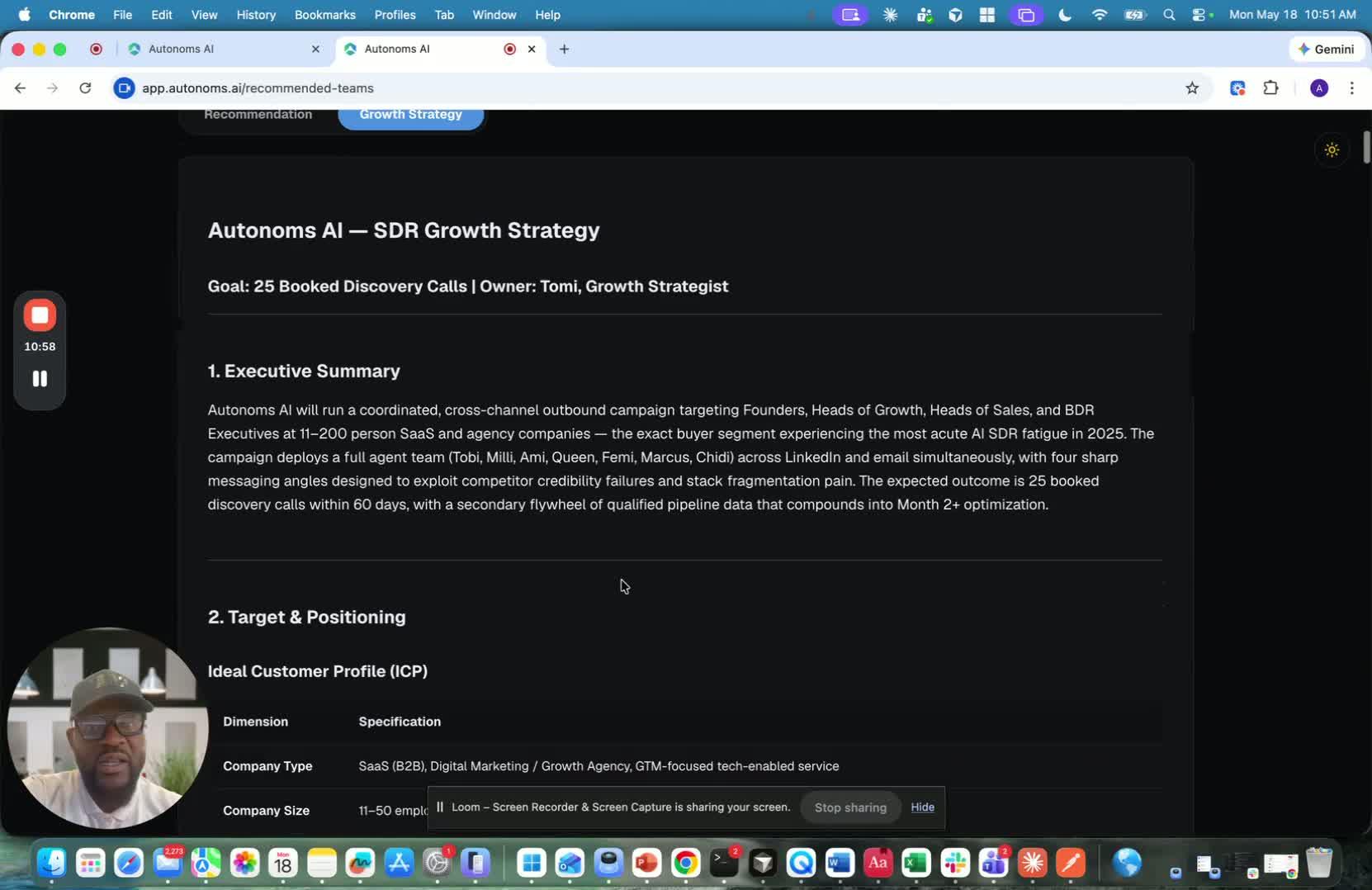Open the Help menu

547,15
